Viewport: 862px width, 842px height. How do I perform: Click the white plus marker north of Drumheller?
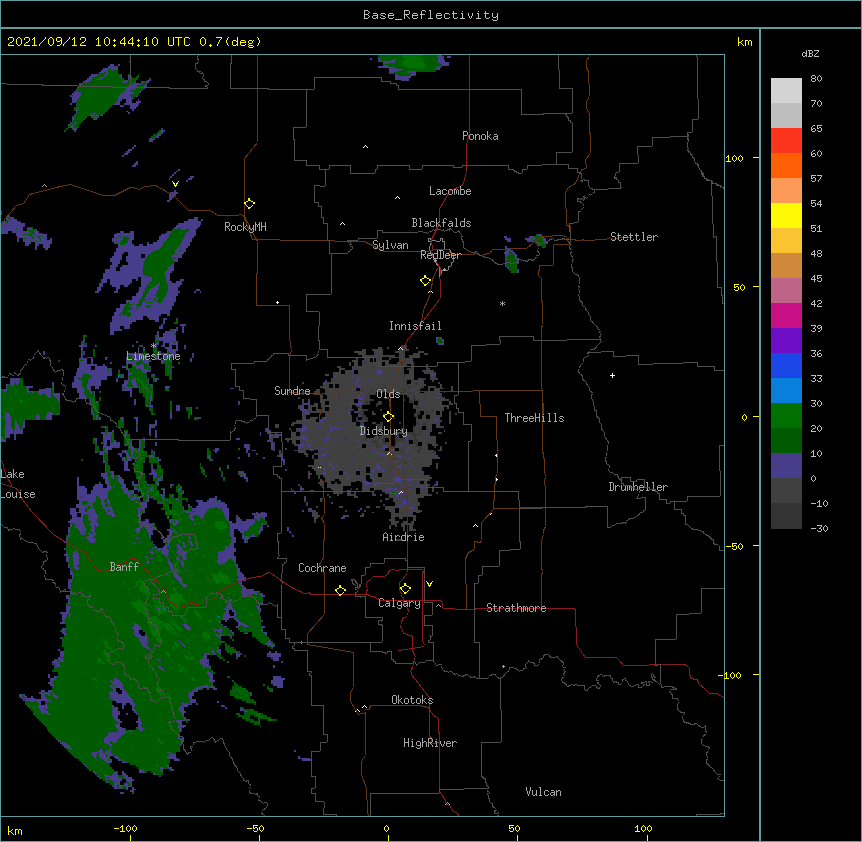coord(612,375)
